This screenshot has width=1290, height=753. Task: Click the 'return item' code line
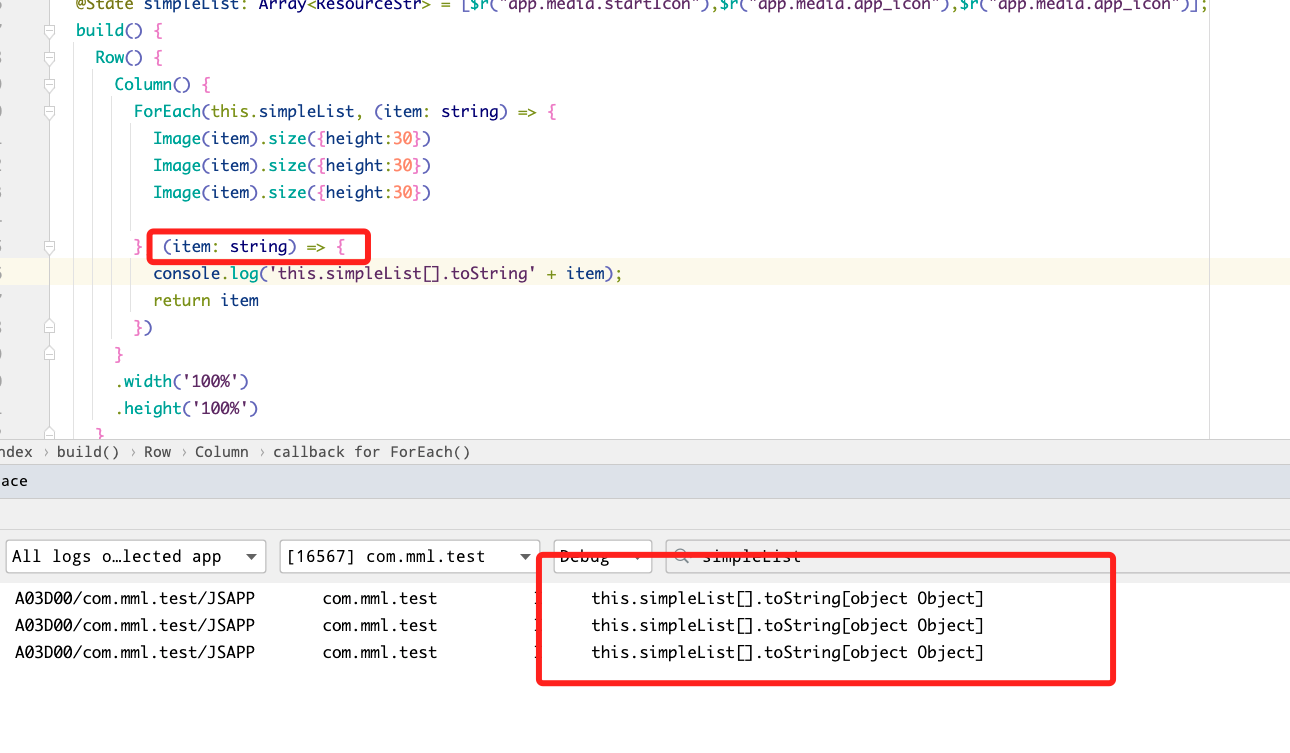(206, 300)
